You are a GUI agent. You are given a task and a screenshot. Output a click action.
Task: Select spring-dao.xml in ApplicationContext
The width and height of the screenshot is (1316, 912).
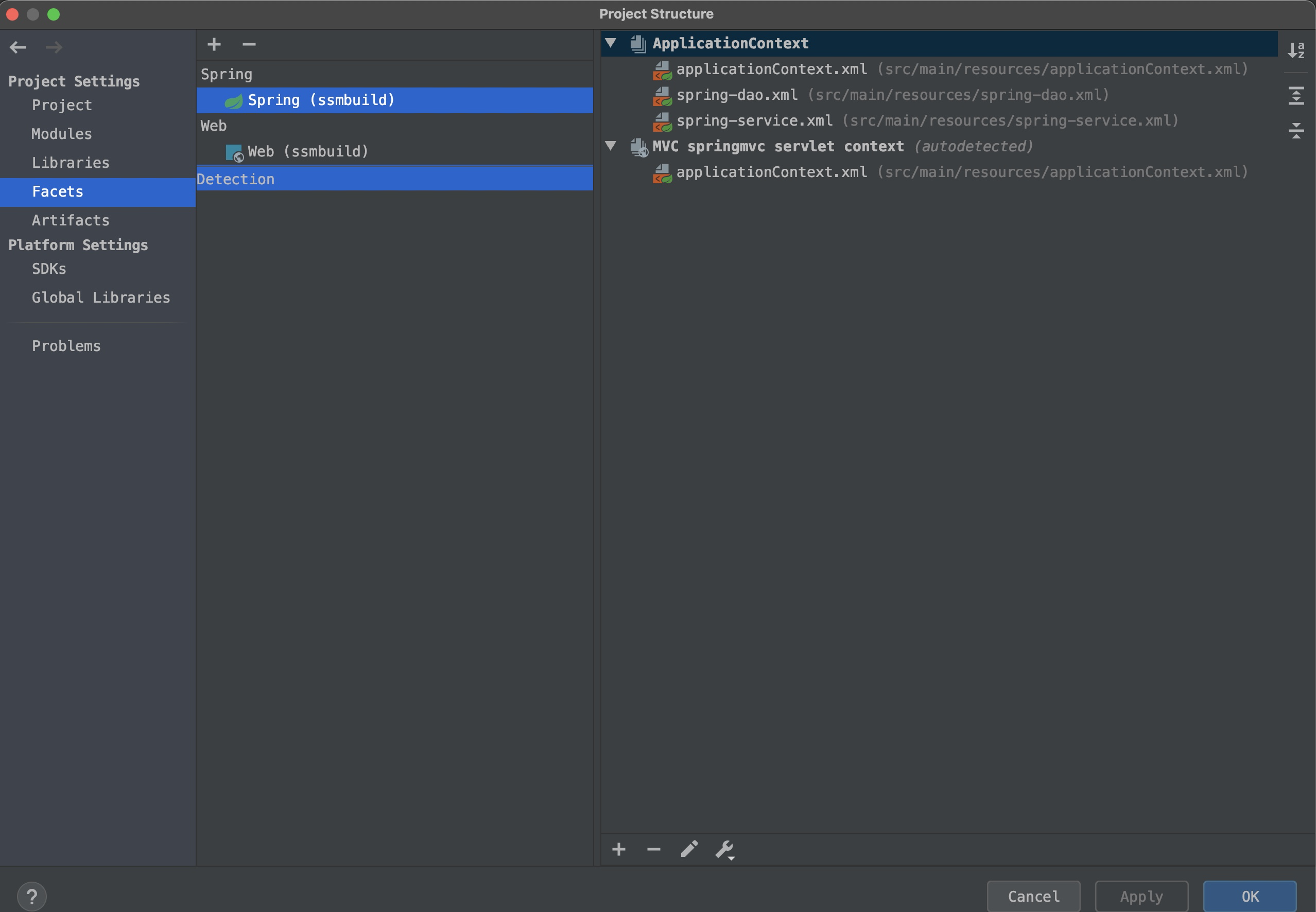[x=736, y=95]
